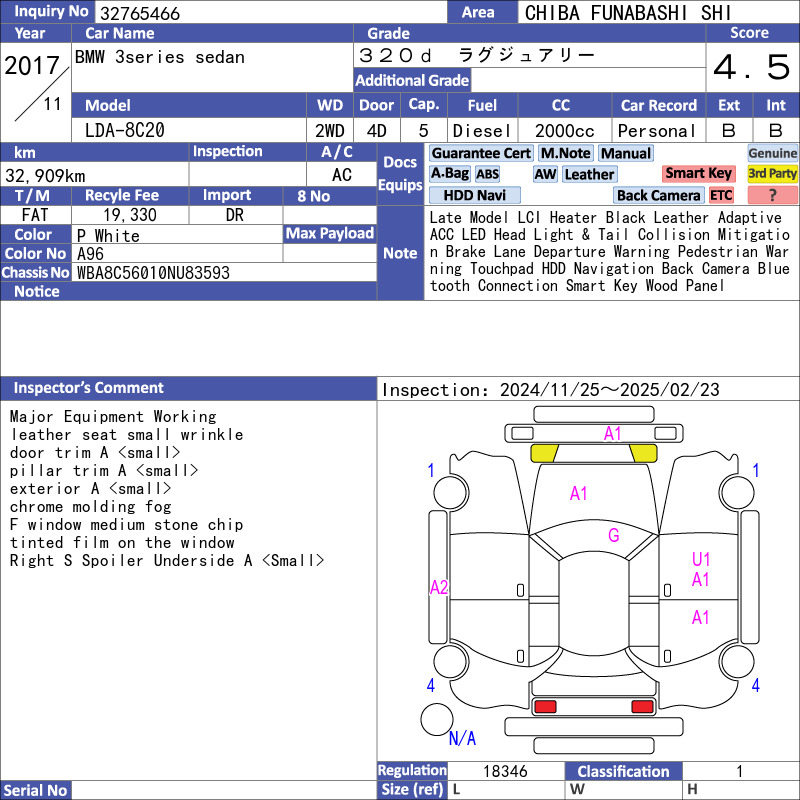Click the left red taillight on the diagram
The width and height of the screenshot is (800, 800).
click(545, 707)
